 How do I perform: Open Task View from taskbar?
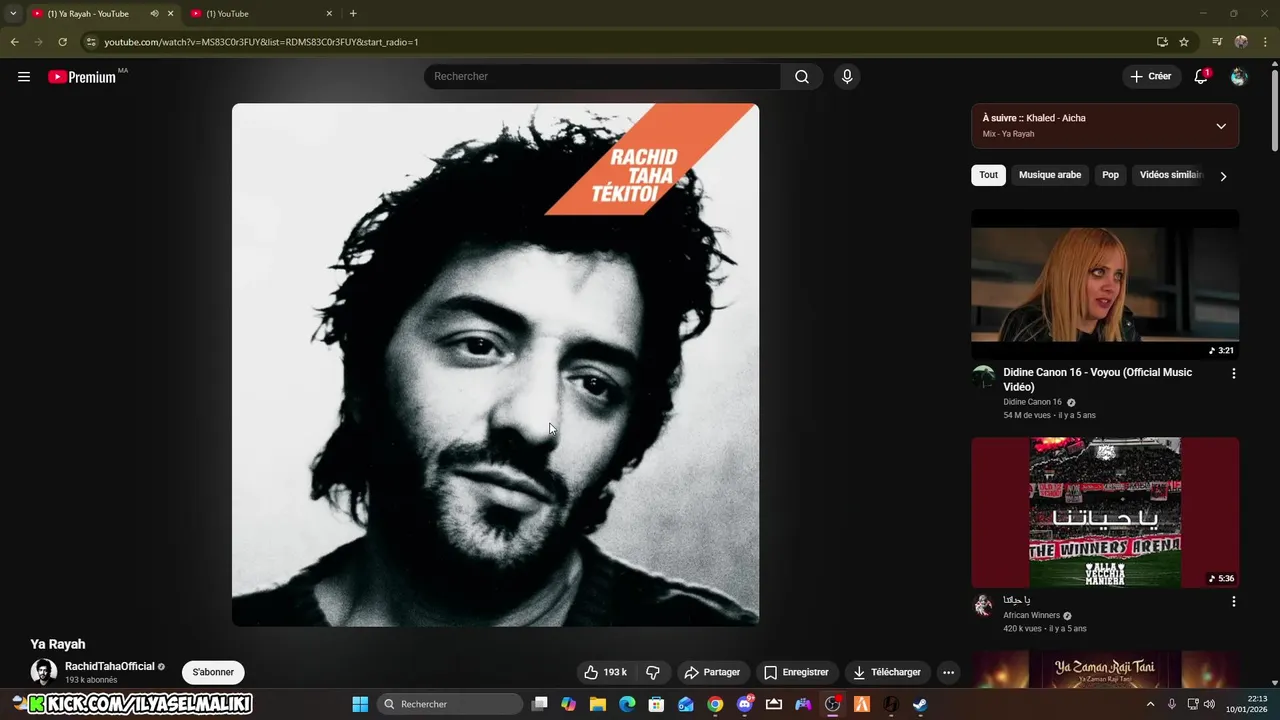point(540,704)
